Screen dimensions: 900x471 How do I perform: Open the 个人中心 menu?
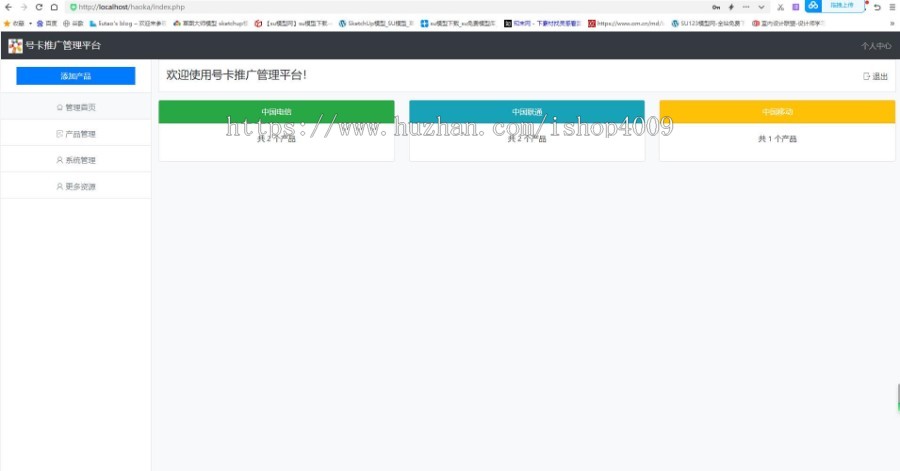876,46
